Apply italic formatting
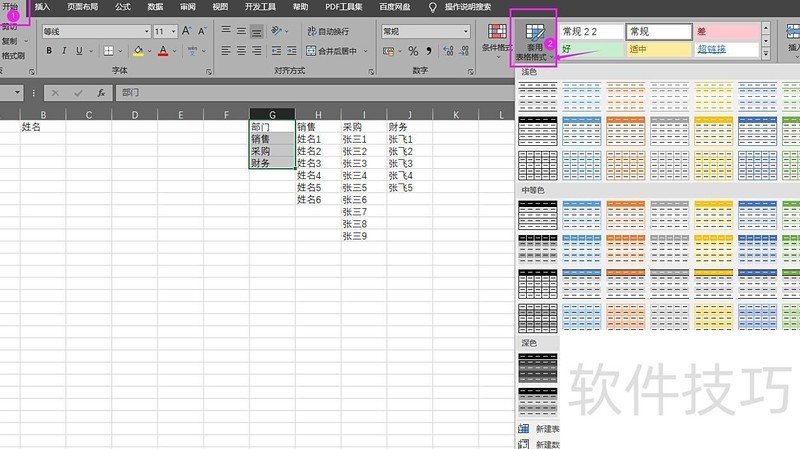Screen dimensions: 800x449 point(64,51)
